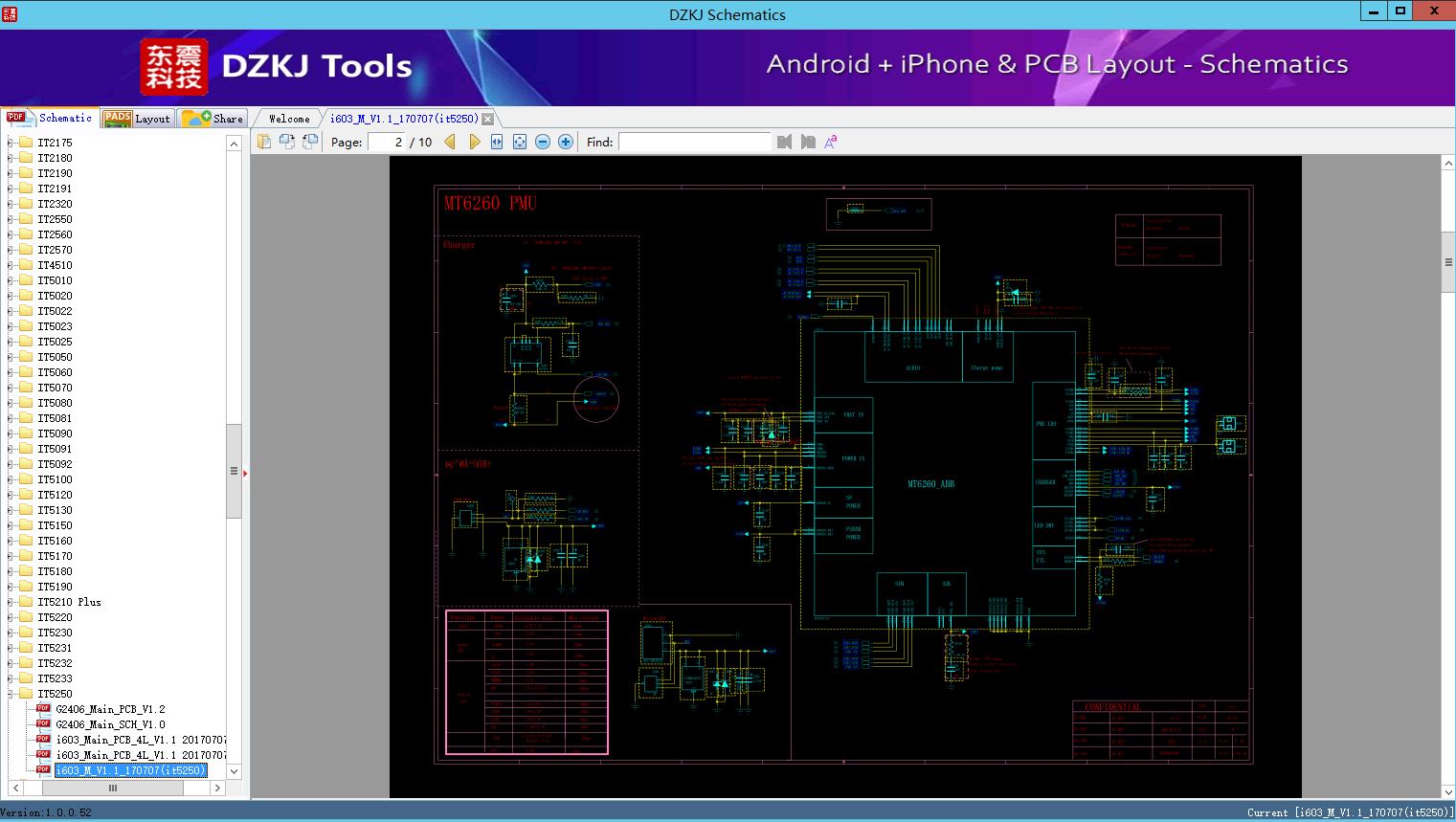Click the fit-to-page icon

tap(520, 142)
